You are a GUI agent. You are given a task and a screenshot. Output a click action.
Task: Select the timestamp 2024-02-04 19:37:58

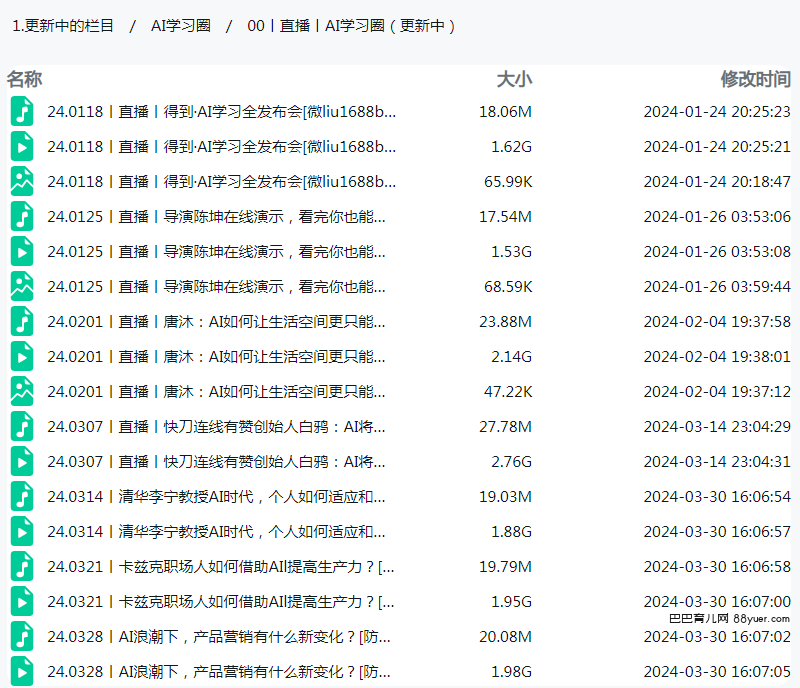[x=717, y=322]
